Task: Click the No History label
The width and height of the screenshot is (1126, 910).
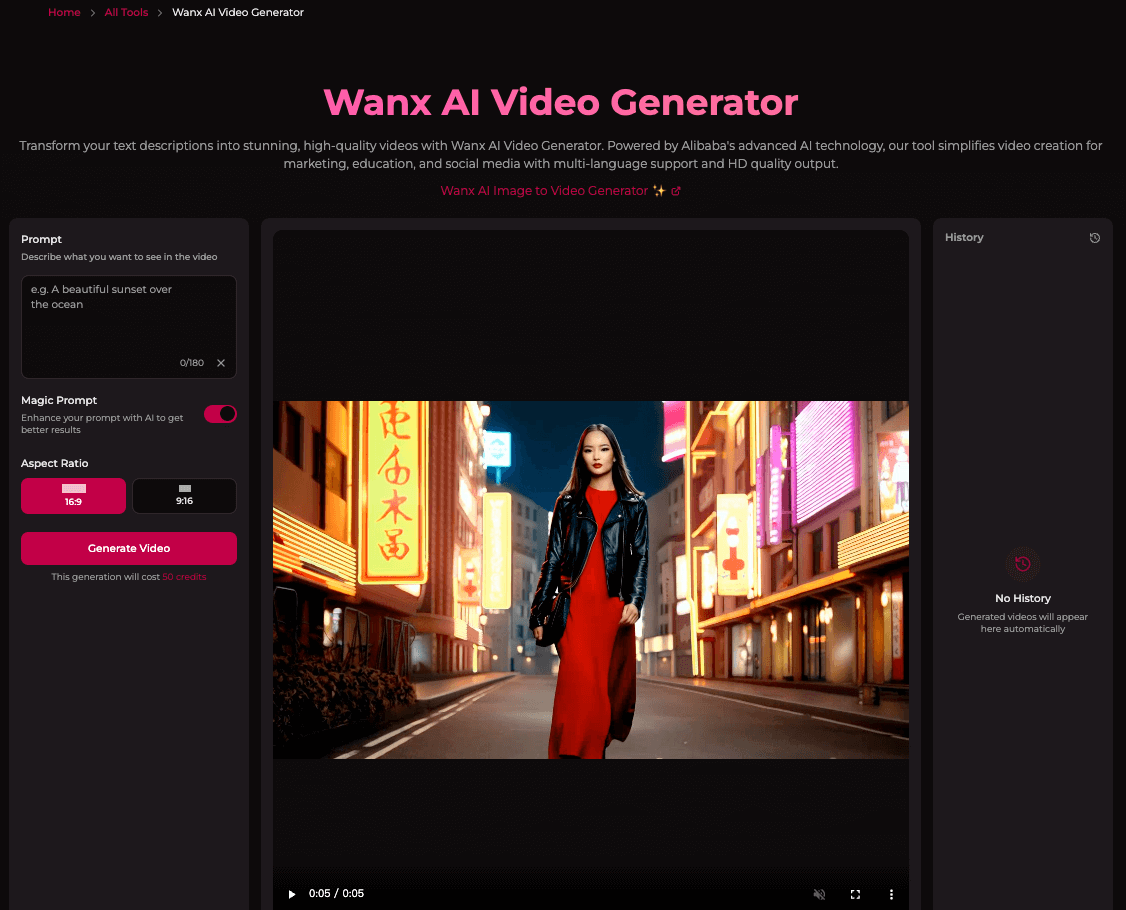Action: pyautogui.click(x=1023, y=598)
